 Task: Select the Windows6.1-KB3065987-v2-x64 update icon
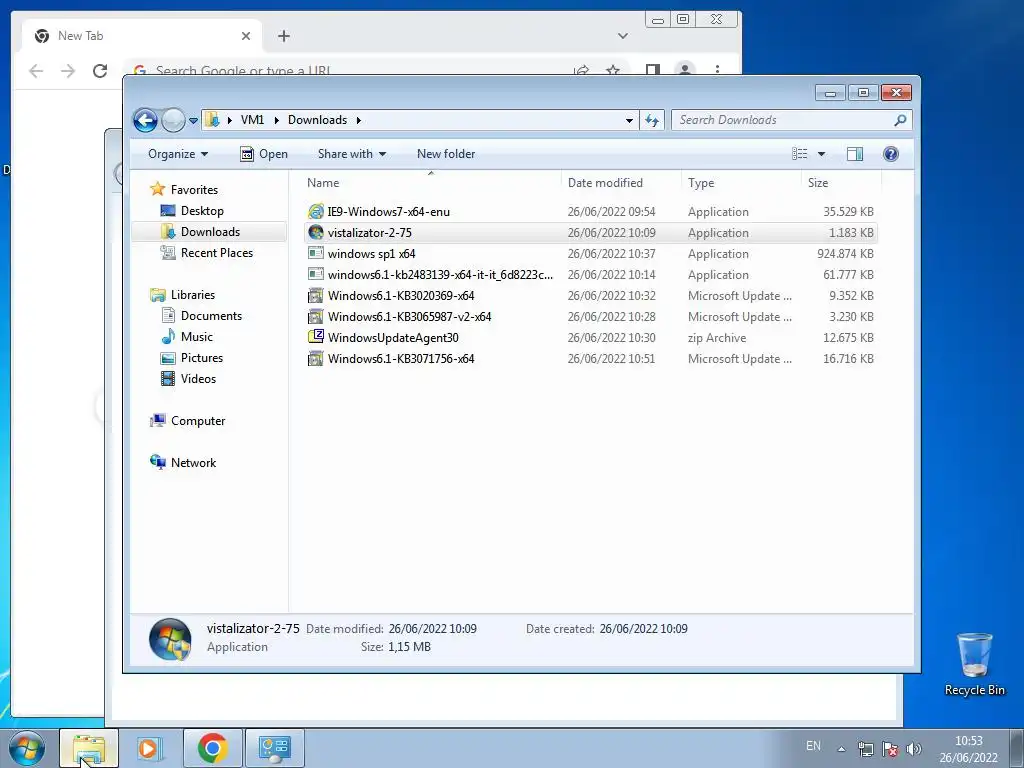[x=316, y=317]
